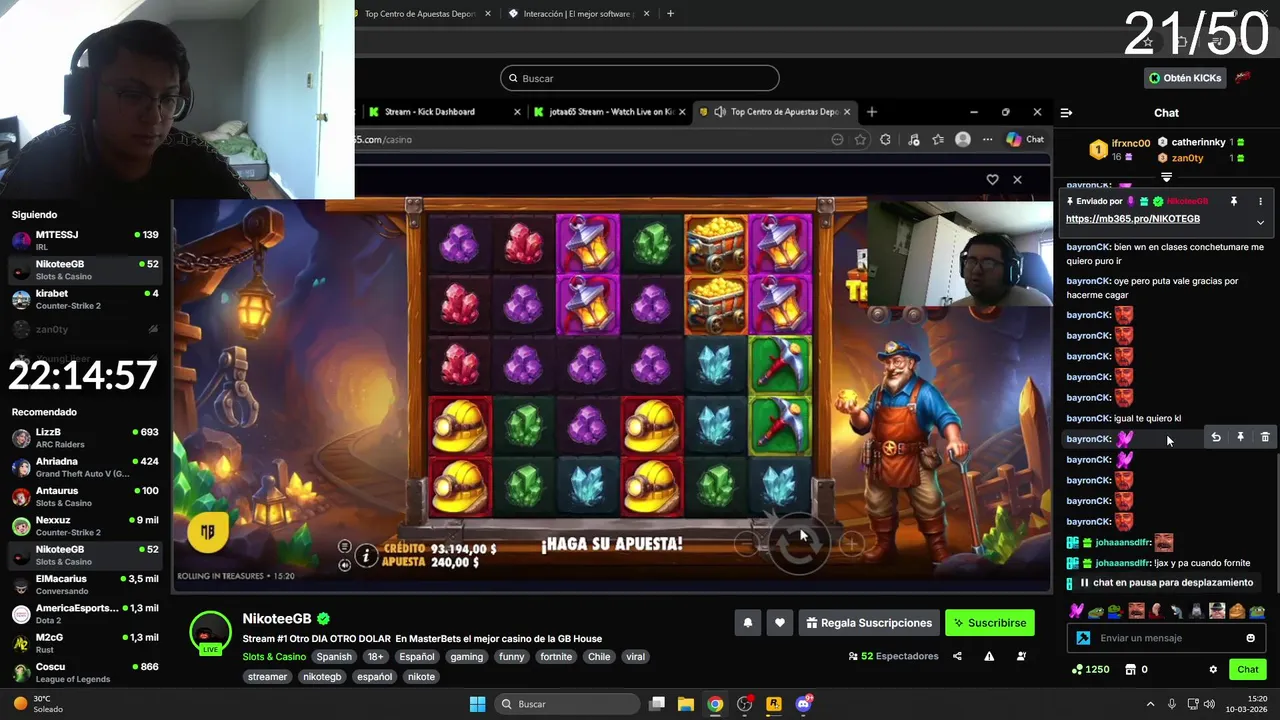Bookmark the page with the star icon

coord(860,140)
